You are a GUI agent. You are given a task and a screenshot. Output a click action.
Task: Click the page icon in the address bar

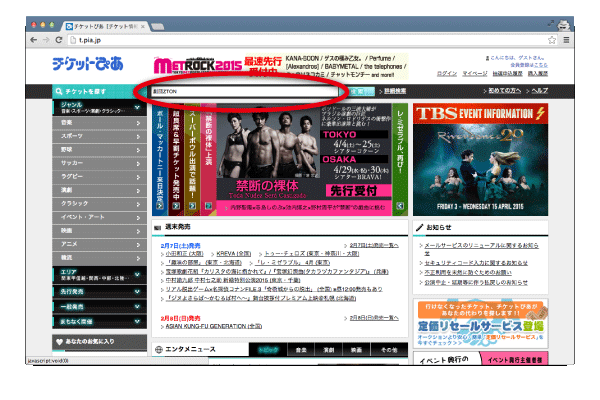pyautogui.click(x=73, y=40)
